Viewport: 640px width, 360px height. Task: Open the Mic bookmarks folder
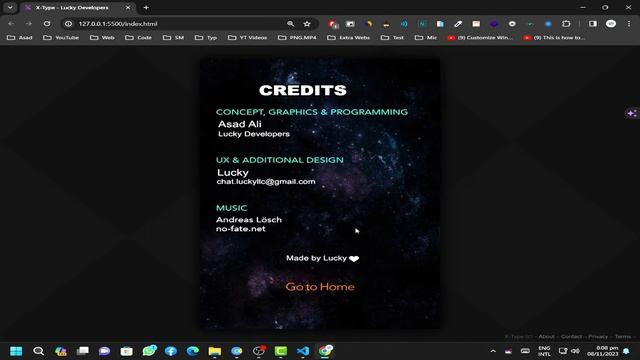(426, 38)
